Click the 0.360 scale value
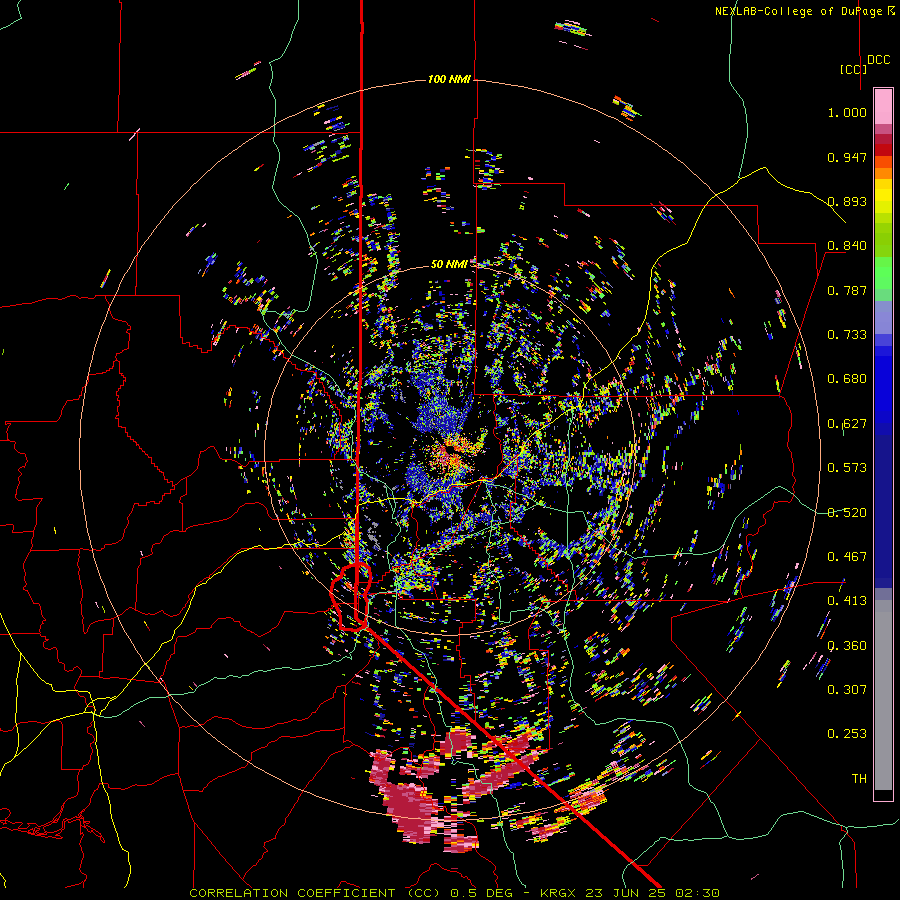Screen dimensions: 900x900 pyautogui.click(x=847, y=646)
